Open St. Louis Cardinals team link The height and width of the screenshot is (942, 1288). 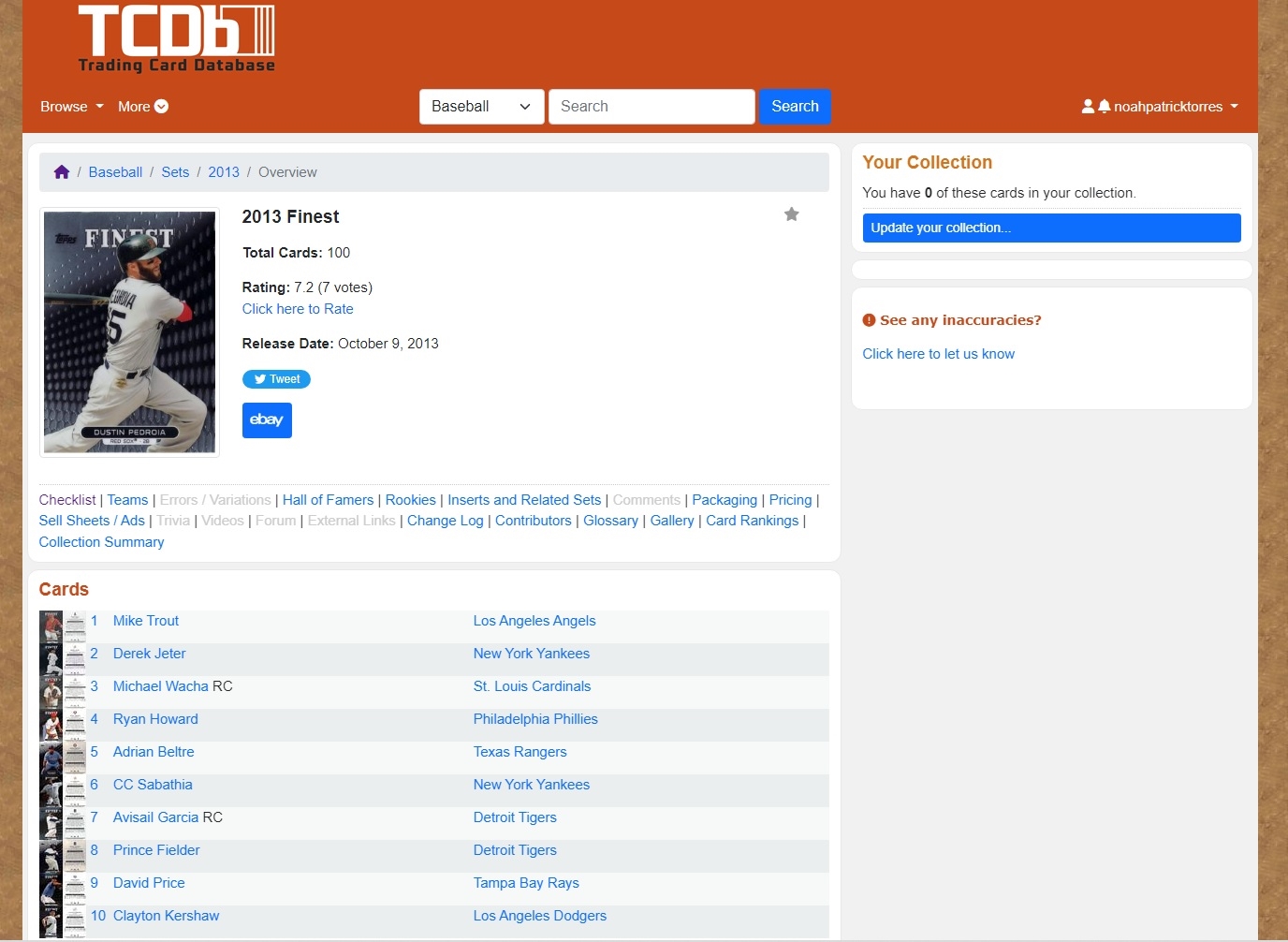tap(532, 686)
